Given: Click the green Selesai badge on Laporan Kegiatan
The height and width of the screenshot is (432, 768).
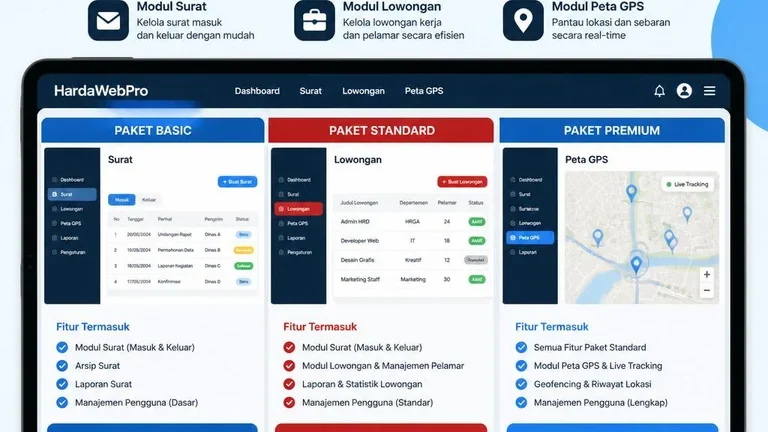Looking at the screenshot, I should pos(243,266).
